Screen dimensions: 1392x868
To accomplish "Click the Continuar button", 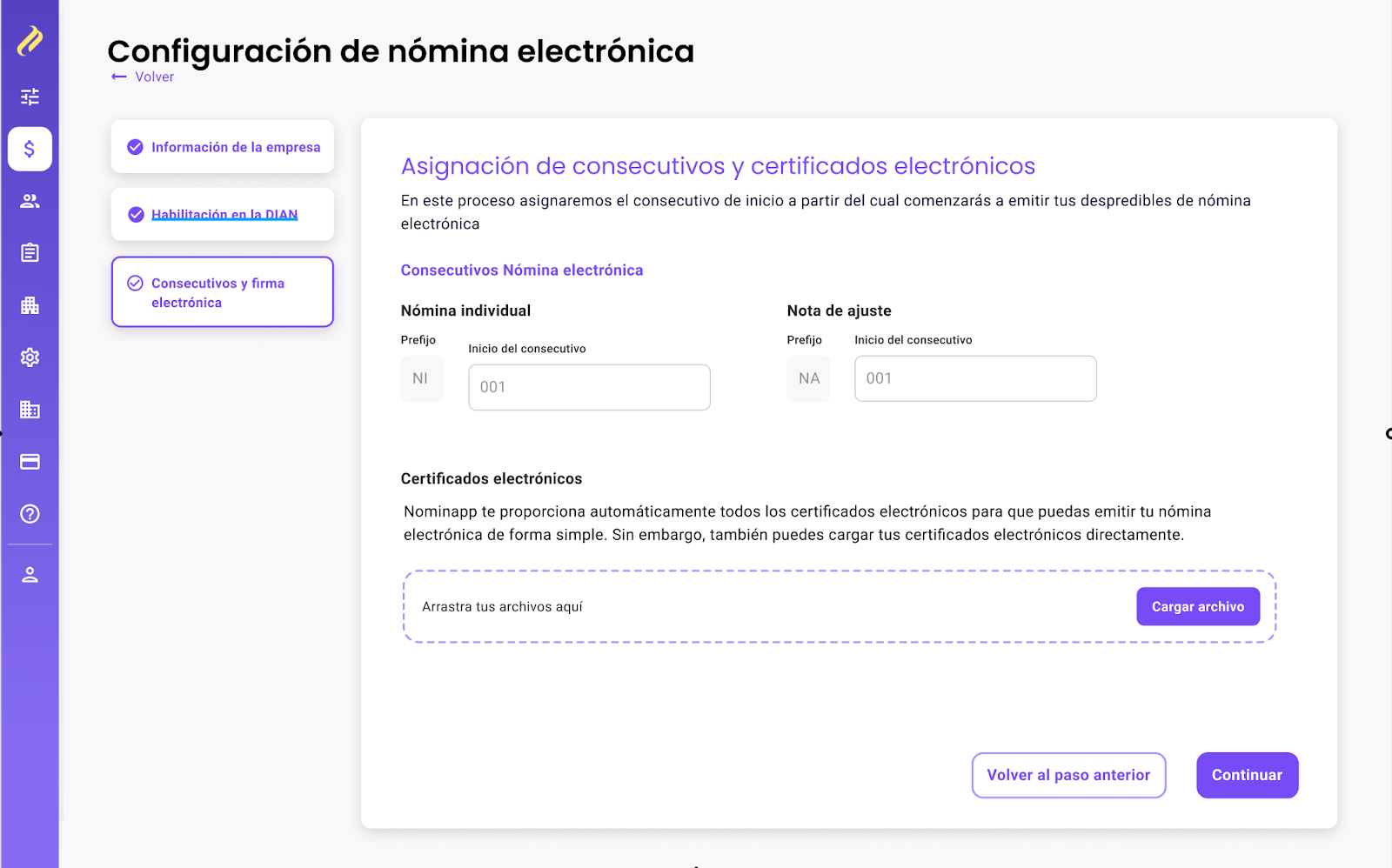I will 1247,775.
